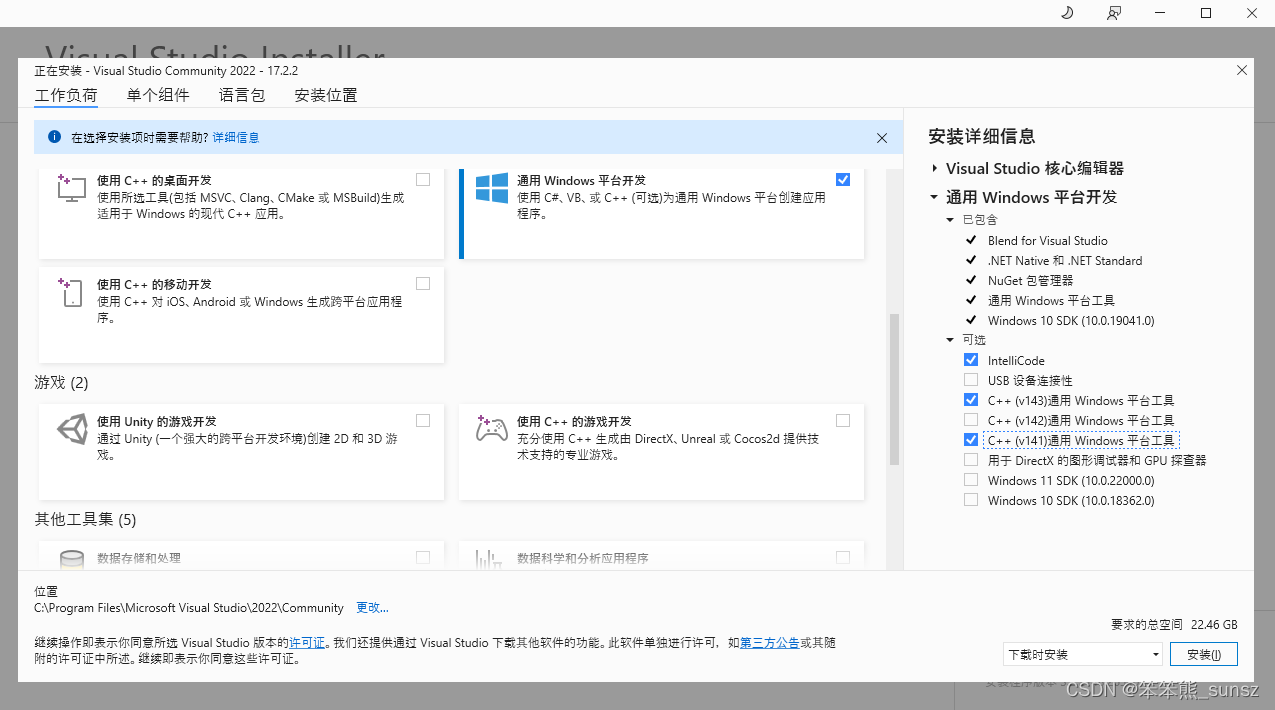This screenshot has width=1275, height=710.
Task: Click the install path C:\Program Files text
Action: pos(189,608)
